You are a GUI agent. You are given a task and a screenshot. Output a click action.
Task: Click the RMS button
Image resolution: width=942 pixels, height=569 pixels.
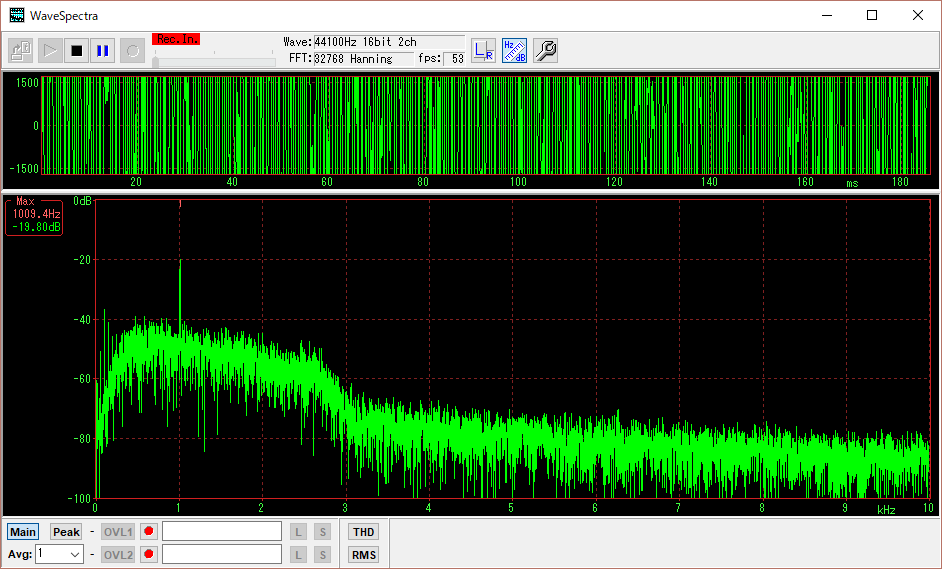(x=364, y=555)
